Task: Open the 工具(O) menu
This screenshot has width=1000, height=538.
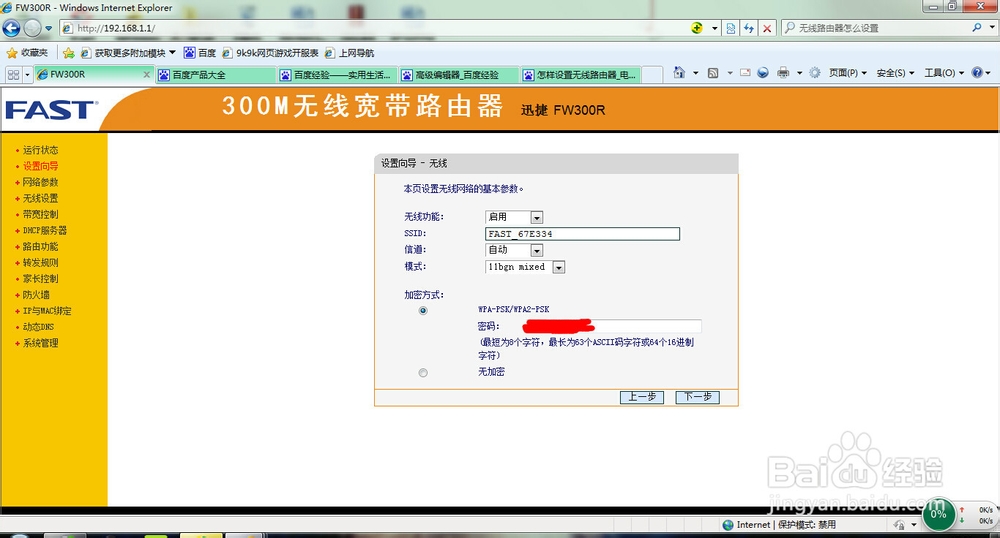Action: pyautogui.click(x=944, y=73)
